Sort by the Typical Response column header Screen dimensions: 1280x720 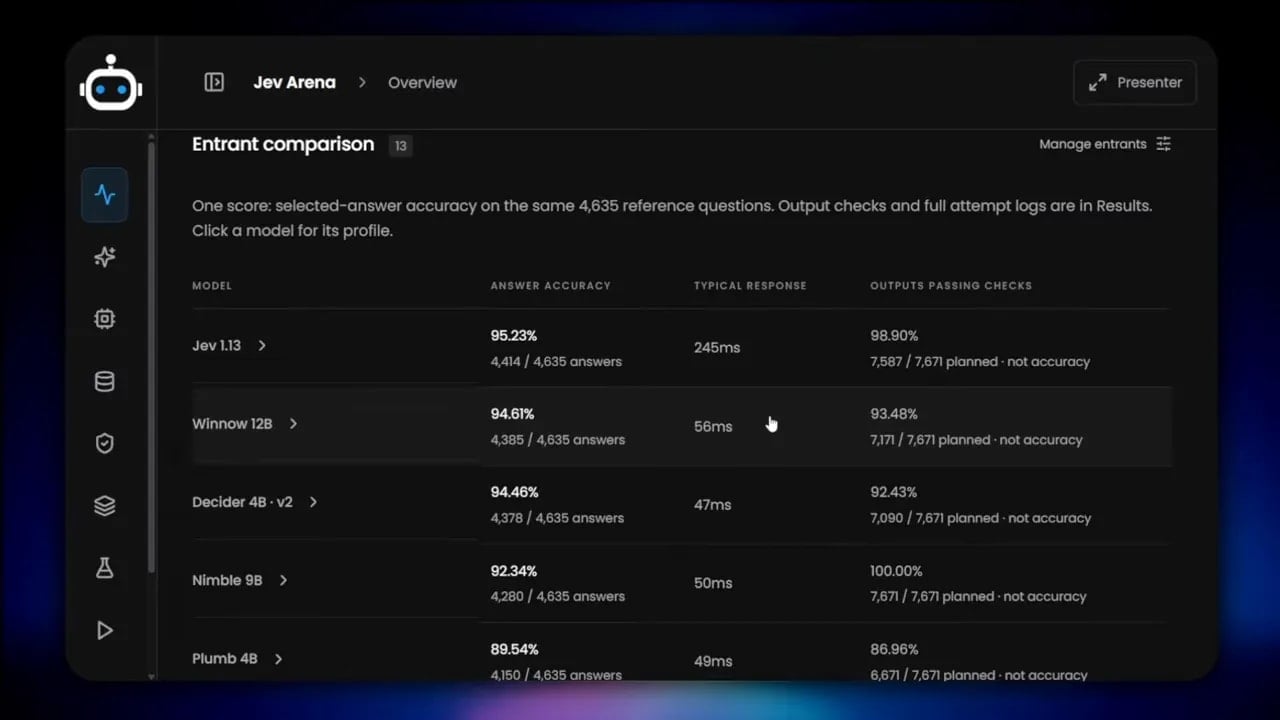750,286
